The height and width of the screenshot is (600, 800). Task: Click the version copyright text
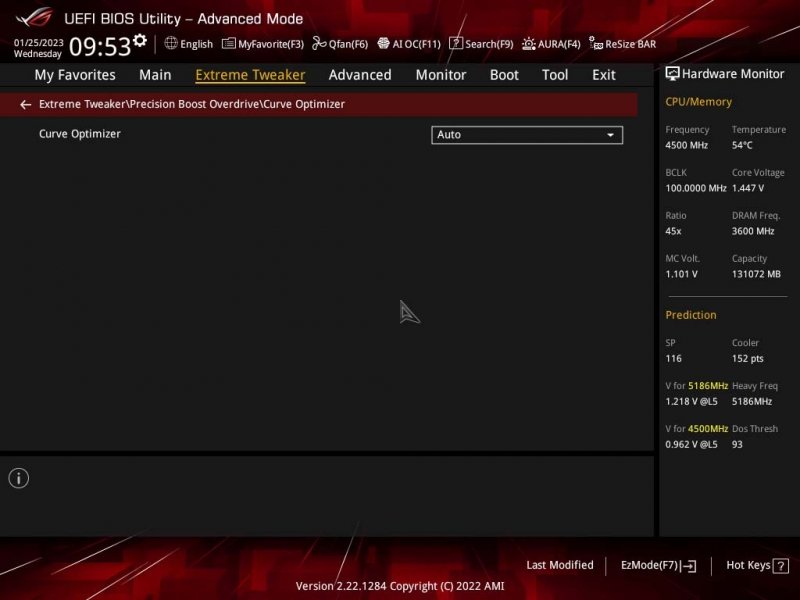(400, 586)
